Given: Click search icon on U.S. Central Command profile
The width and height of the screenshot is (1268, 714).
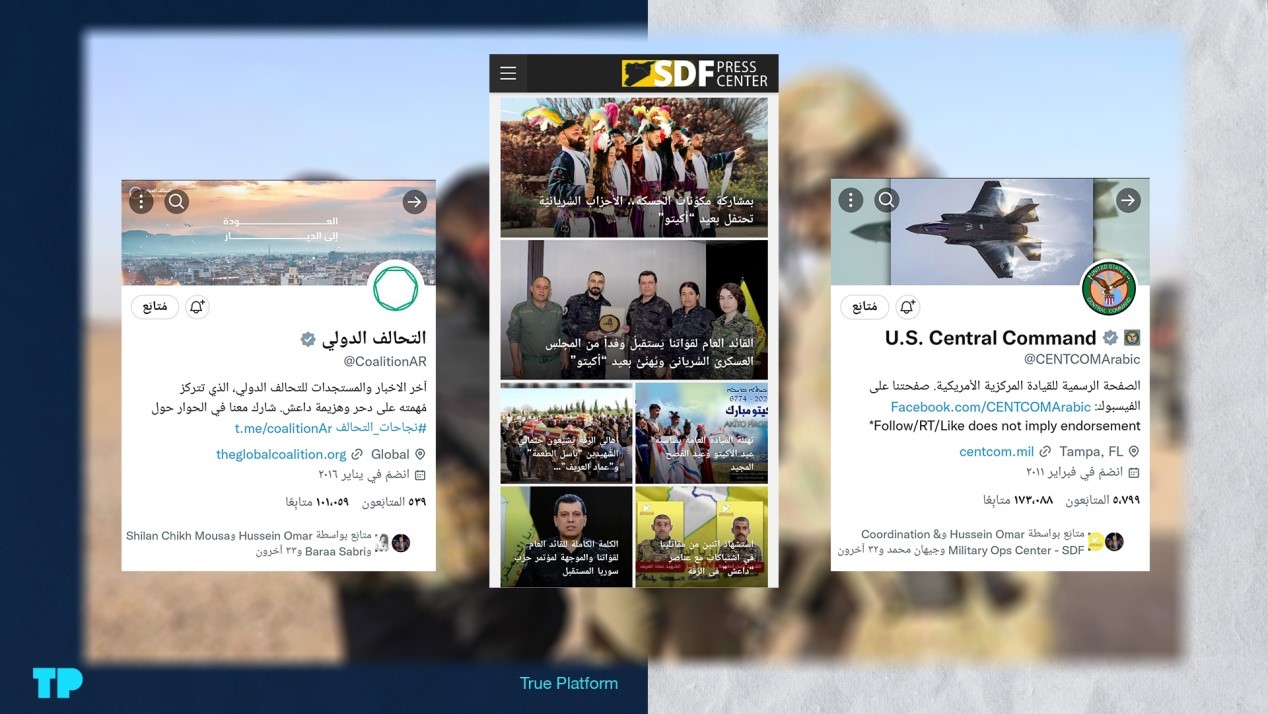Looking at the screenshot, I should point(886,200).
